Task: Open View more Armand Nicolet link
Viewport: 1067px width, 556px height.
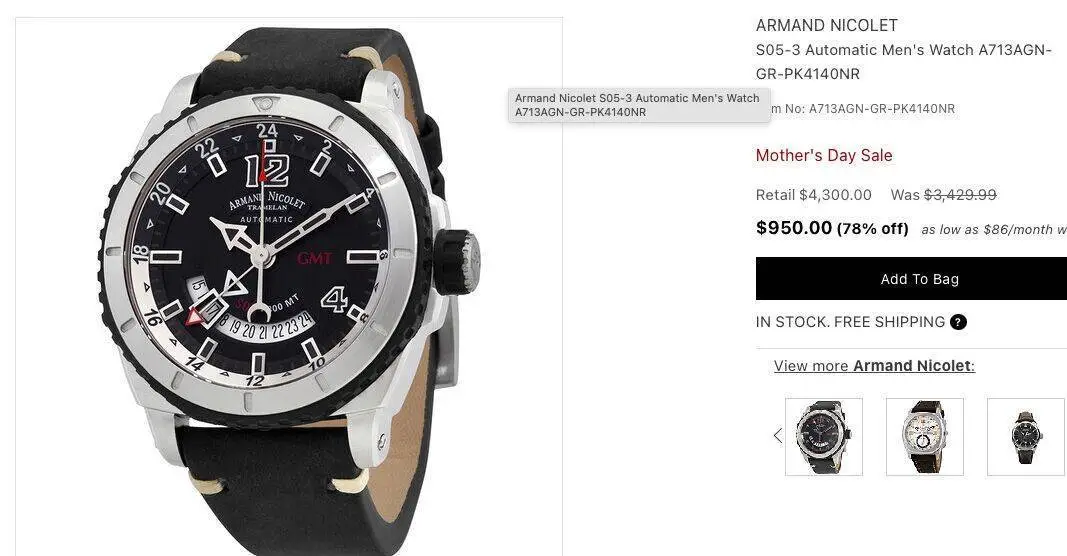Action: tap(874, 366)
